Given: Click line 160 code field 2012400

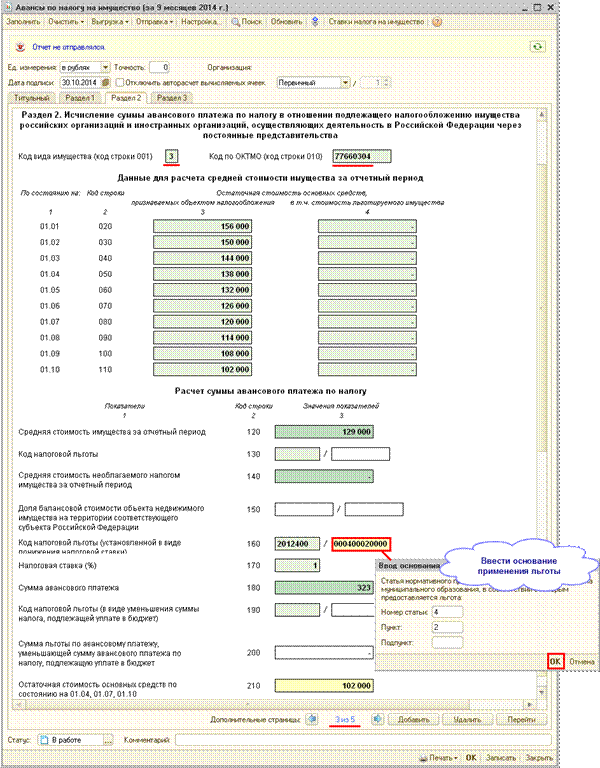Looking at the screenshot, I should 297,544.
